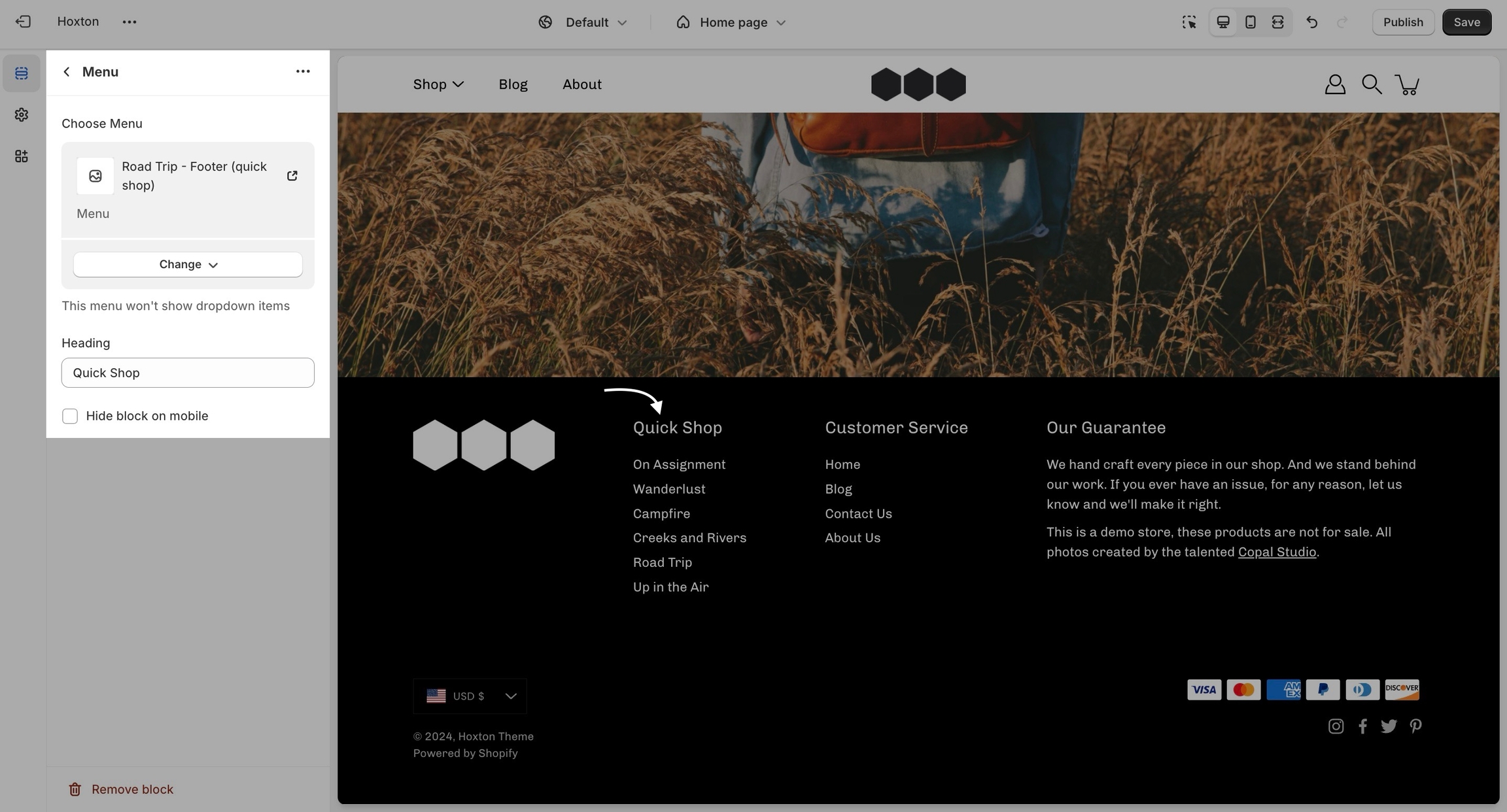
Task: Switch to mobile preview icon
Action: 1250,22
